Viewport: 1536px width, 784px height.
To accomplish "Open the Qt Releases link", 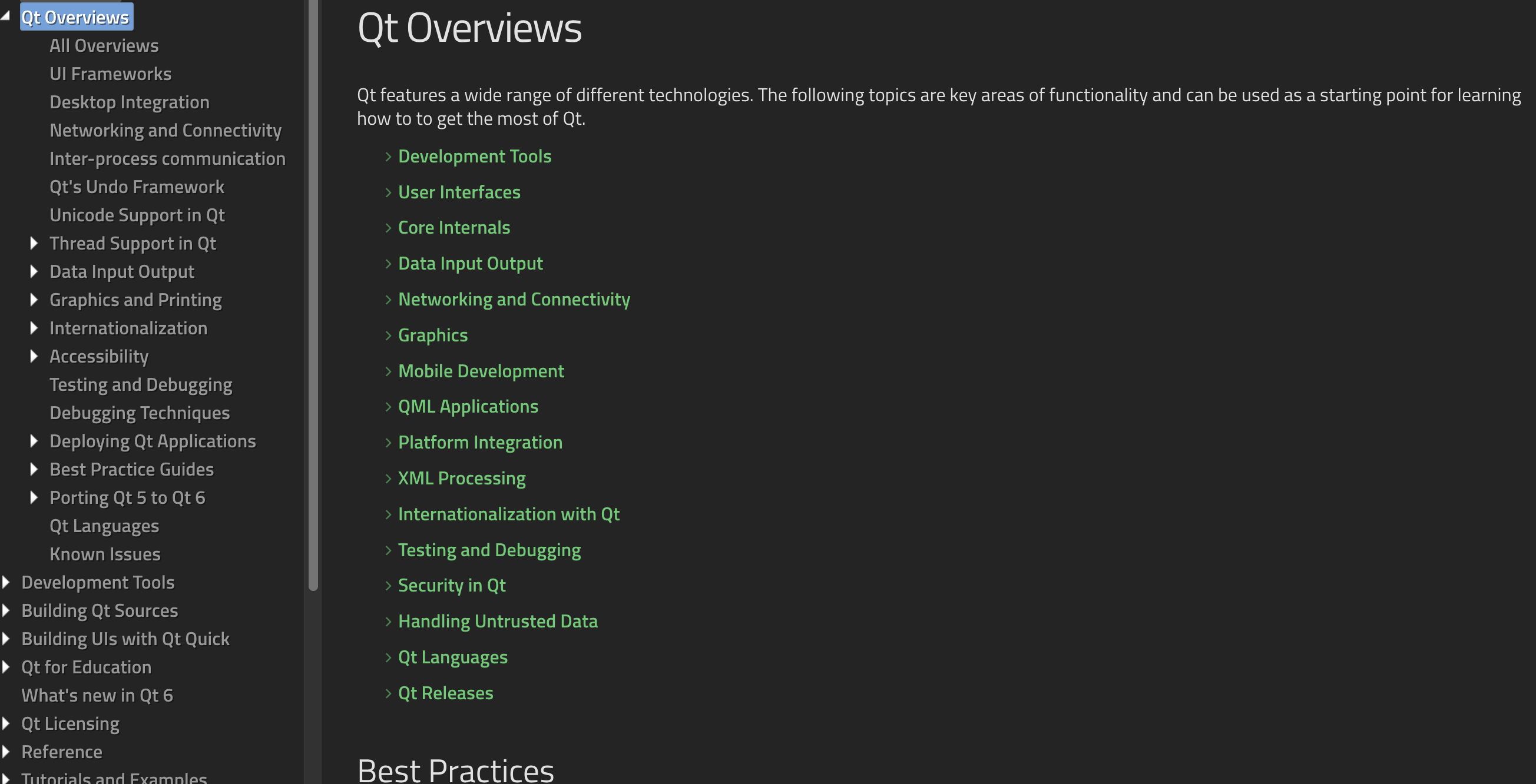I will [x=445, y=693].
